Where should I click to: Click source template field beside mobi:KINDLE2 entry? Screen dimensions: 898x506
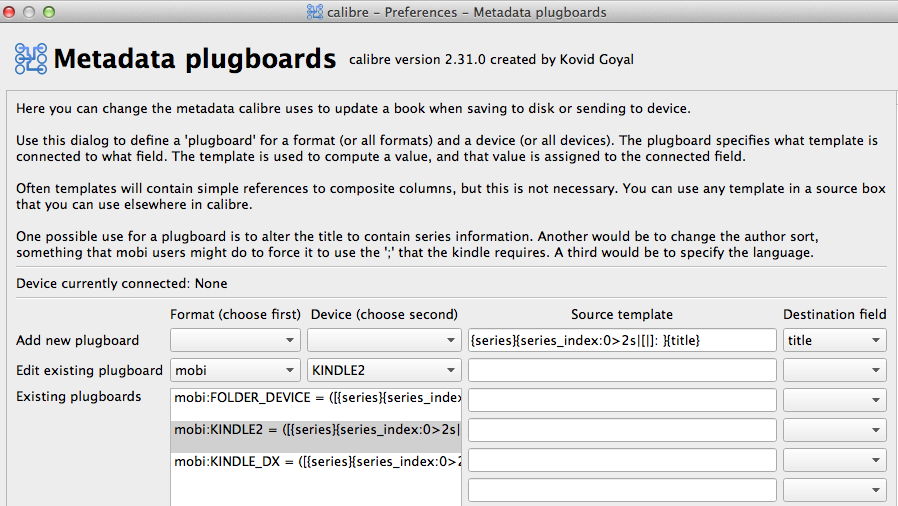[621, 431]
